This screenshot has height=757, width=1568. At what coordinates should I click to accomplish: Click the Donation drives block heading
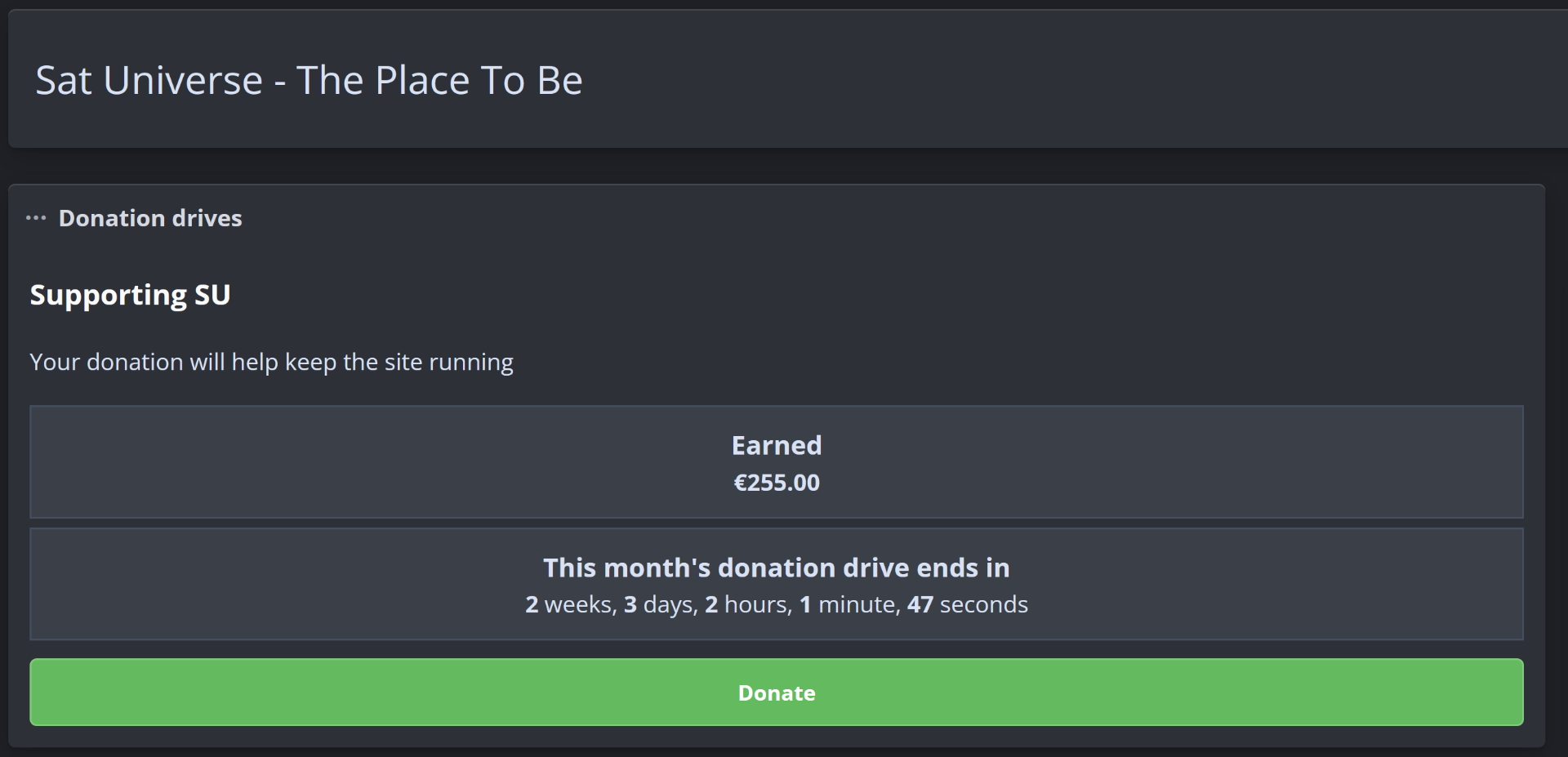(x=150, y=218)
